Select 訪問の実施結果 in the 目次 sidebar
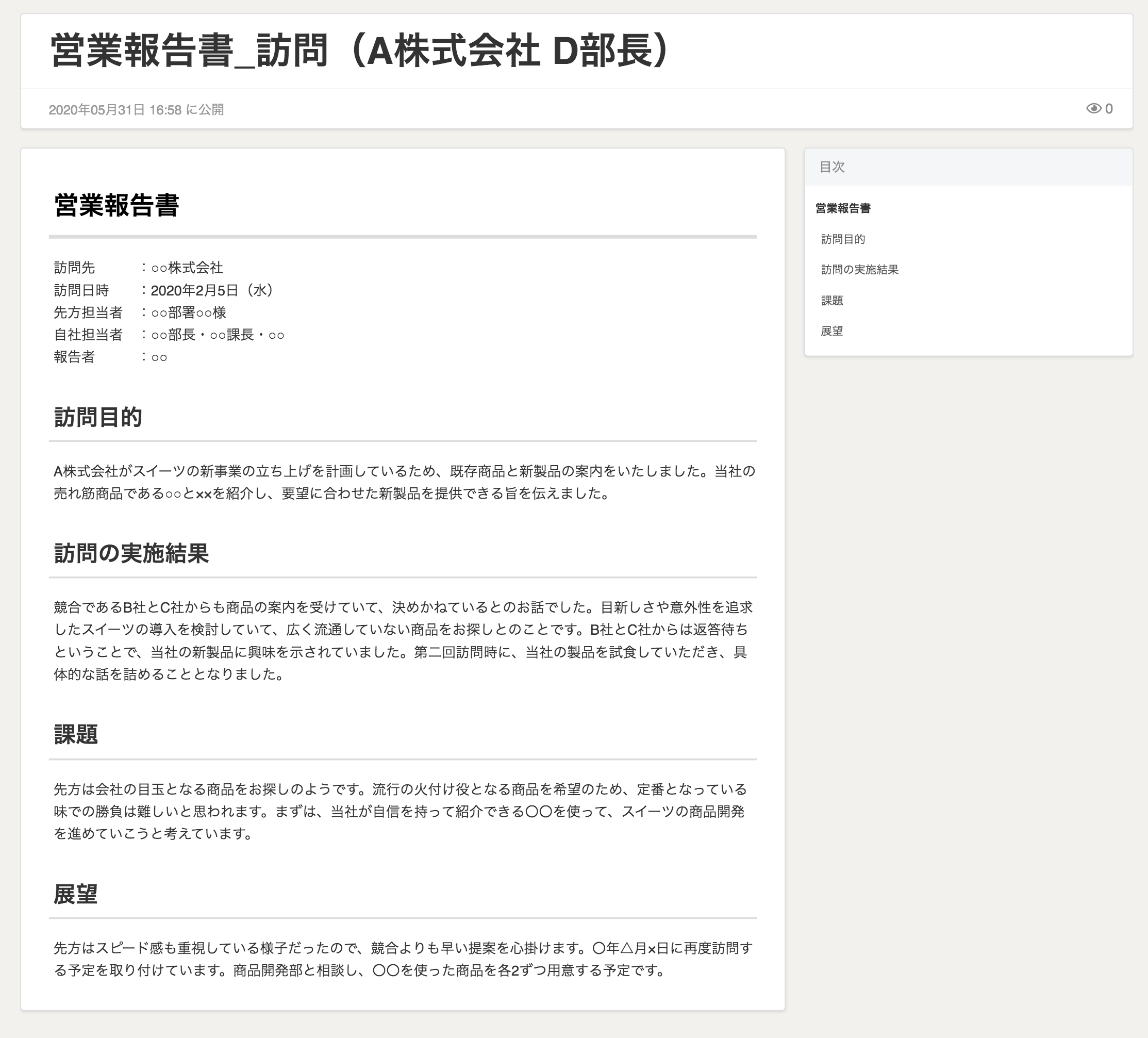Screen dimensions: 1148x1038 (x=859, y=270)
